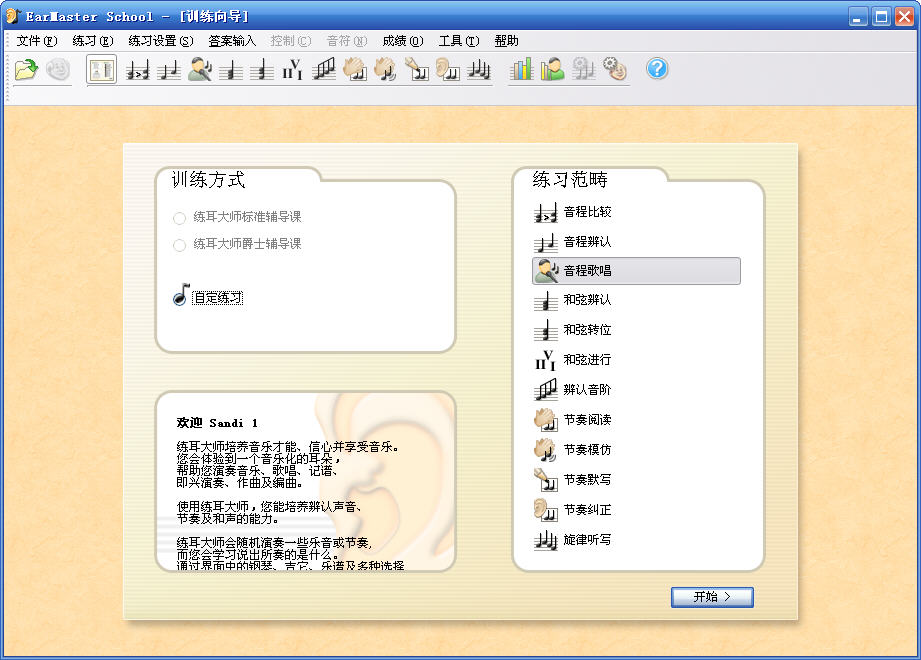This screenshot has height=660, width=921.
Task: Click the interval singing toolbar icon
Action: click(x=200, y=69)
